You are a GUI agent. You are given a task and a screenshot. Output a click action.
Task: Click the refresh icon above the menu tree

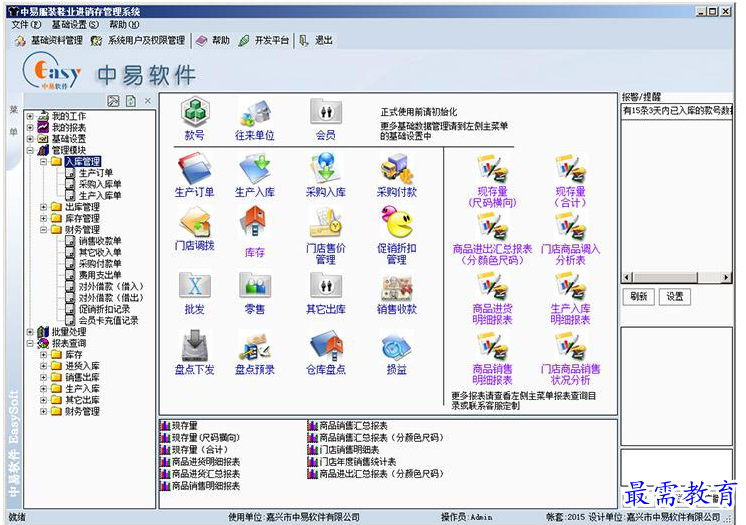pos(130,101)
